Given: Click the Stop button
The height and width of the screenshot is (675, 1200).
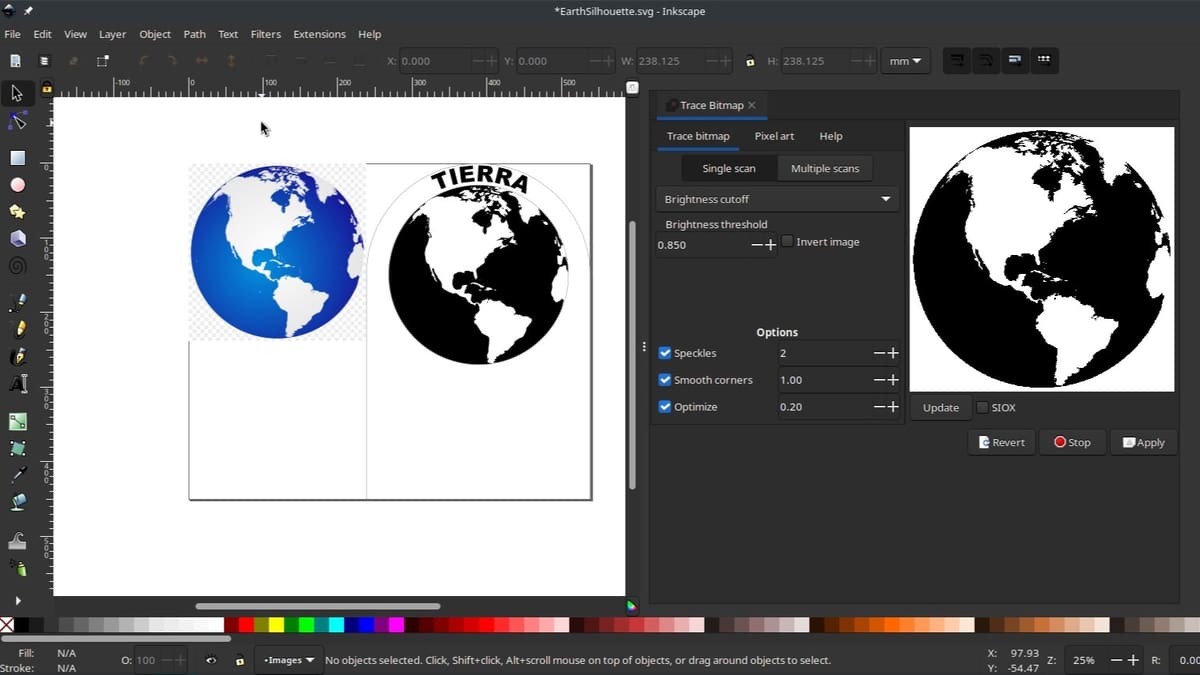Looking at the screenshot, I should pyautogui.click(x=1072, y=442).
